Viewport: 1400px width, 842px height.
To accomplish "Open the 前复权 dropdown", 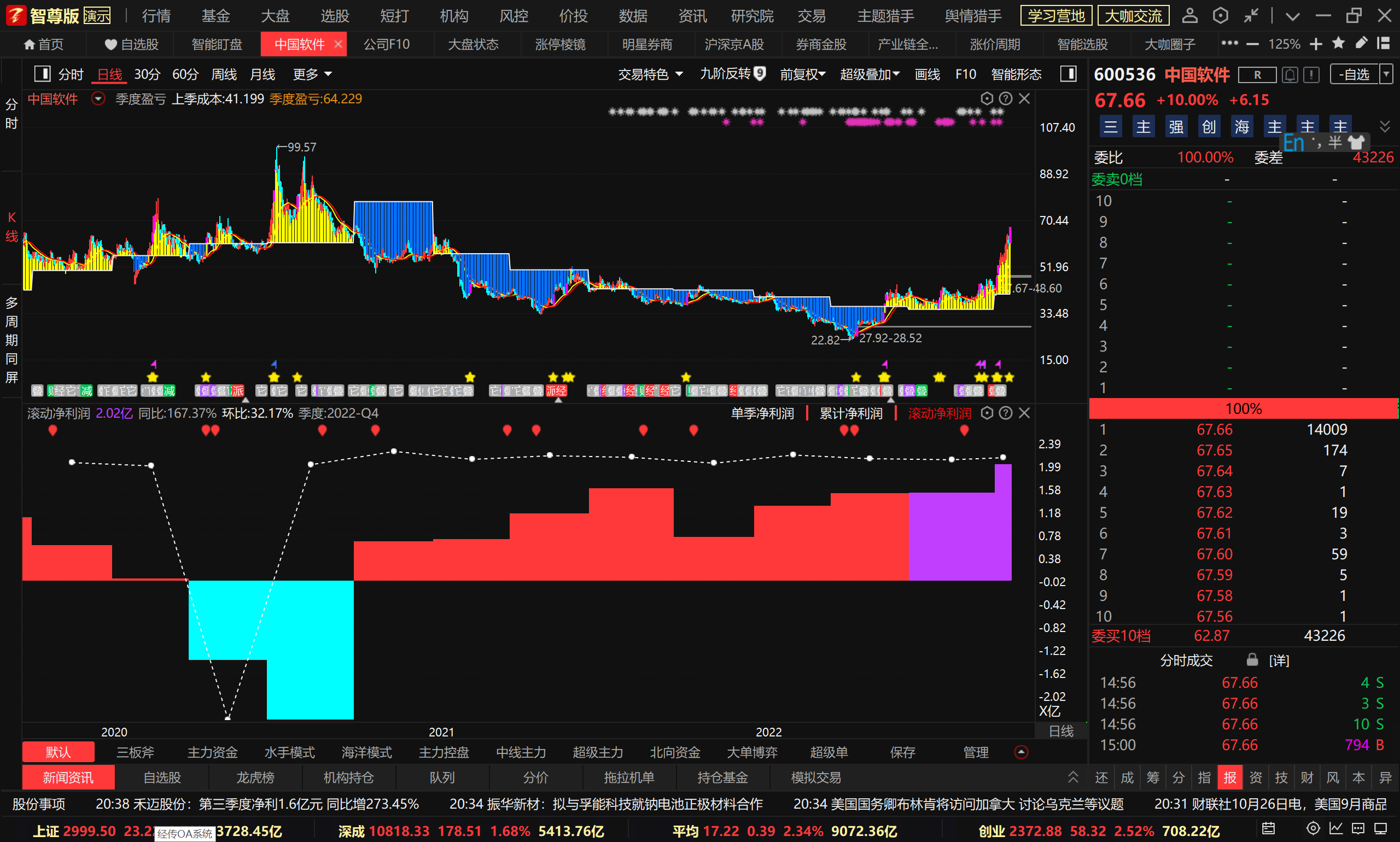I will (802, 74).
